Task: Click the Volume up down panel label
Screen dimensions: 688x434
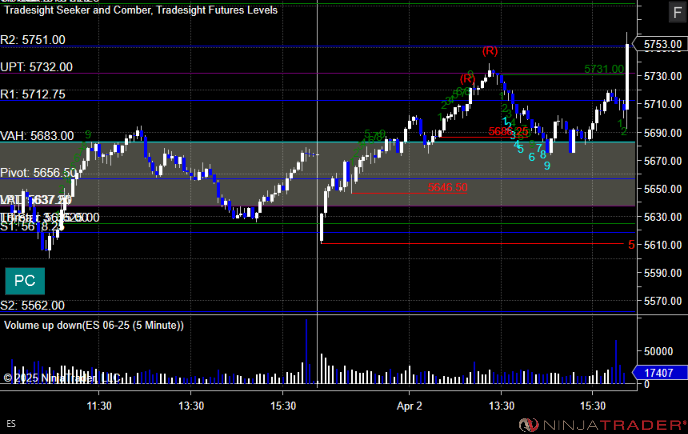Action: click(93, 325)
